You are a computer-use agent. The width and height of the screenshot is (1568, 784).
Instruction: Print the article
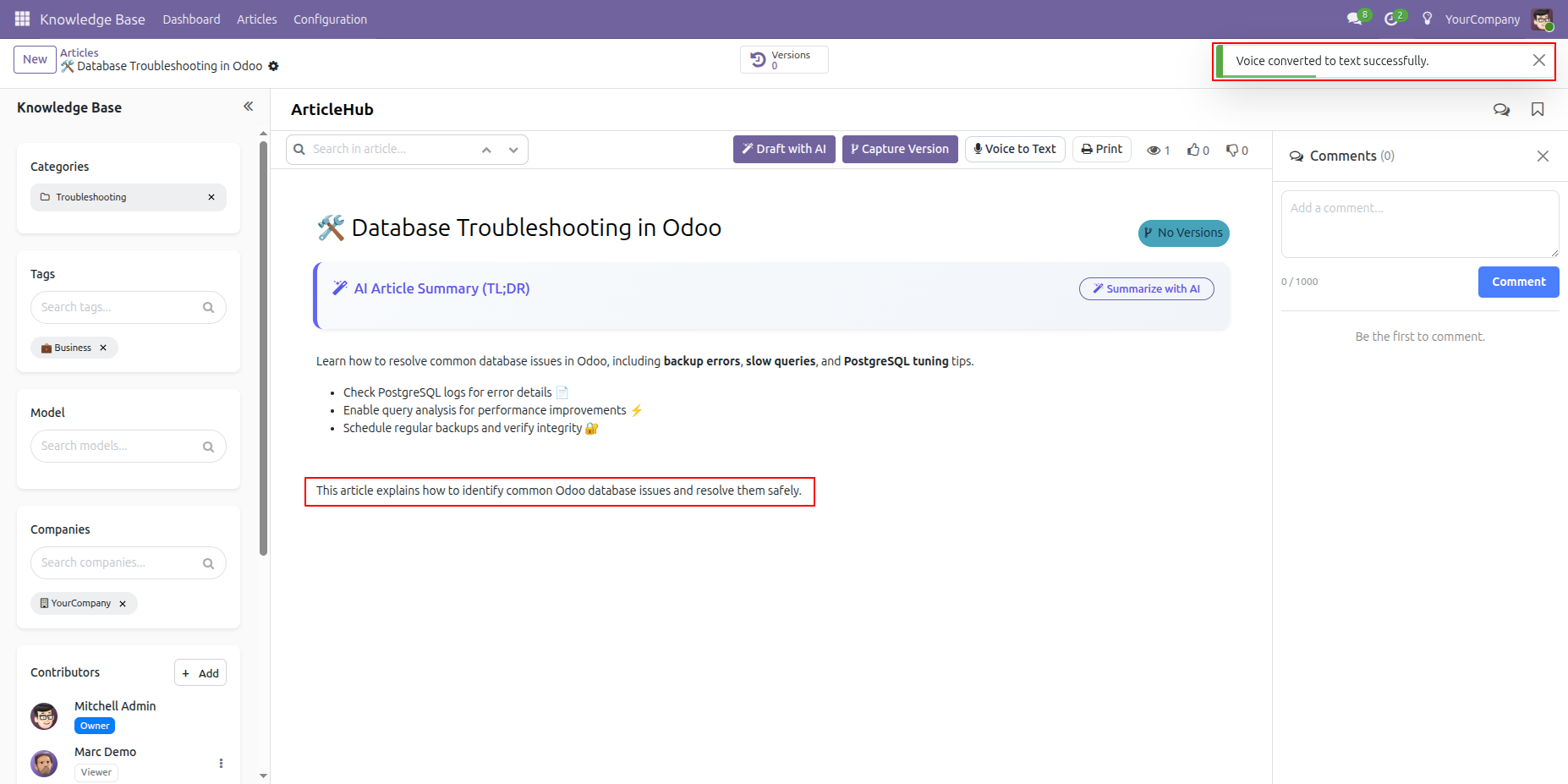pos(1102,149)
